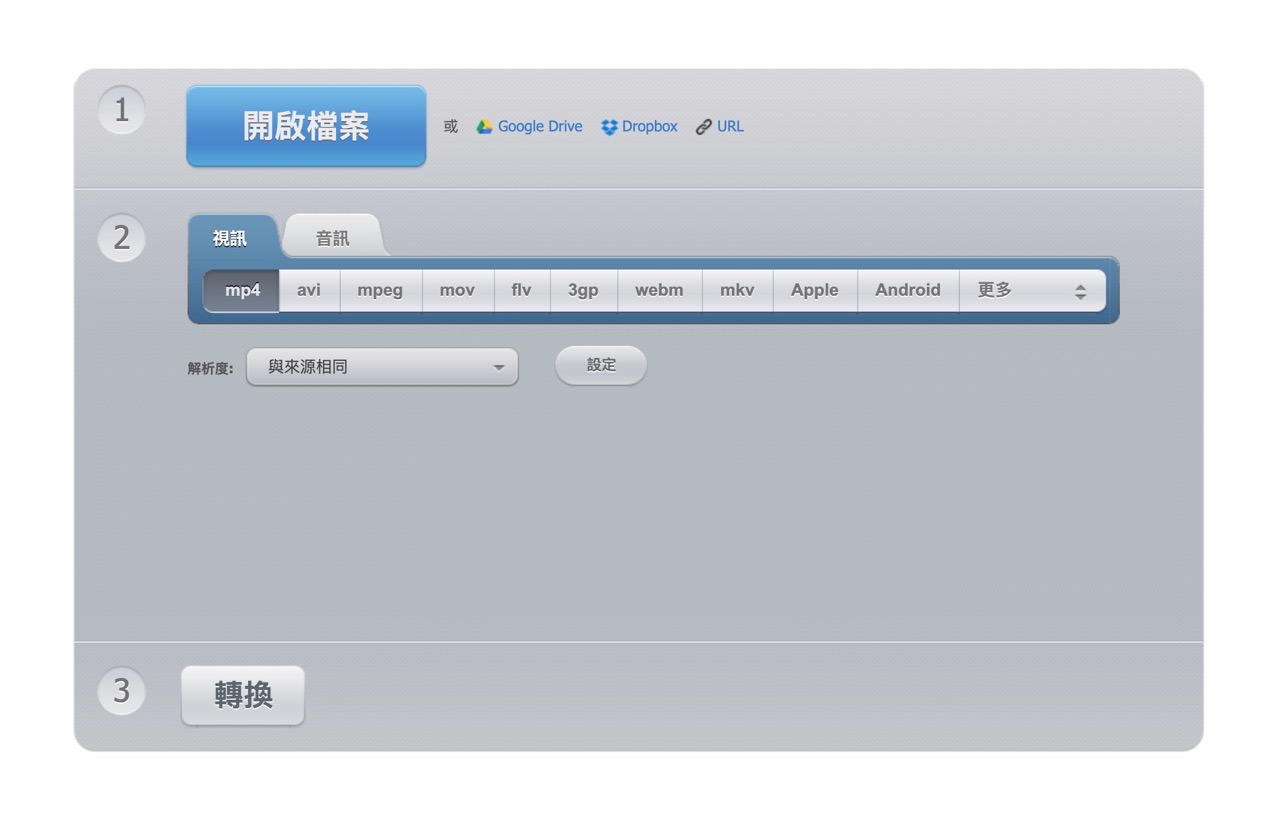Select the avi format

[309, 290]
